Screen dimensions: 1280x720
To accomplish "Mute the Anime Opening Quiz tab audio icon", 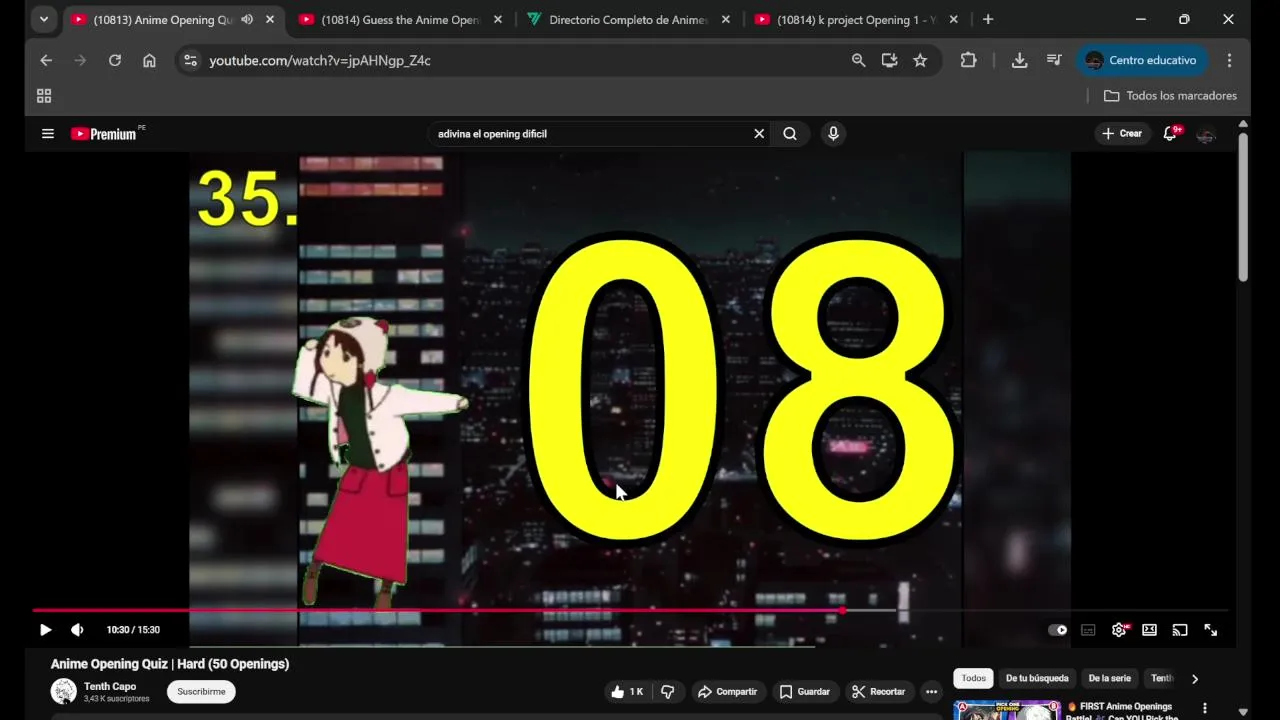I will (x=247, y=19).
